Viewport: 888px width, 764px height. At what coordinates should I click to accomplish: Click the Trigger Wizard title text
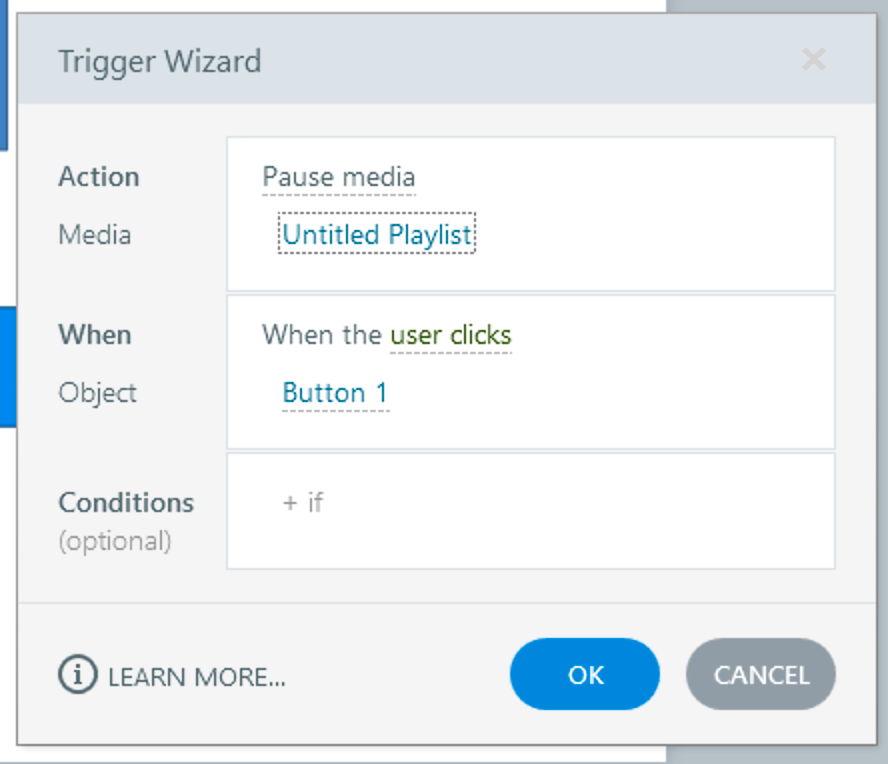click(x=160, y=61)
